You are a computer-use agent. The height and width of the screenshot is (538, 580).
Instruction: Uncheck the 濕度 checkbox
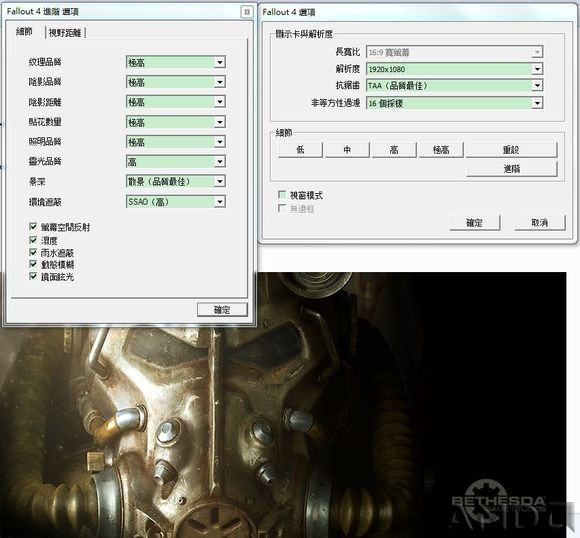33,240
